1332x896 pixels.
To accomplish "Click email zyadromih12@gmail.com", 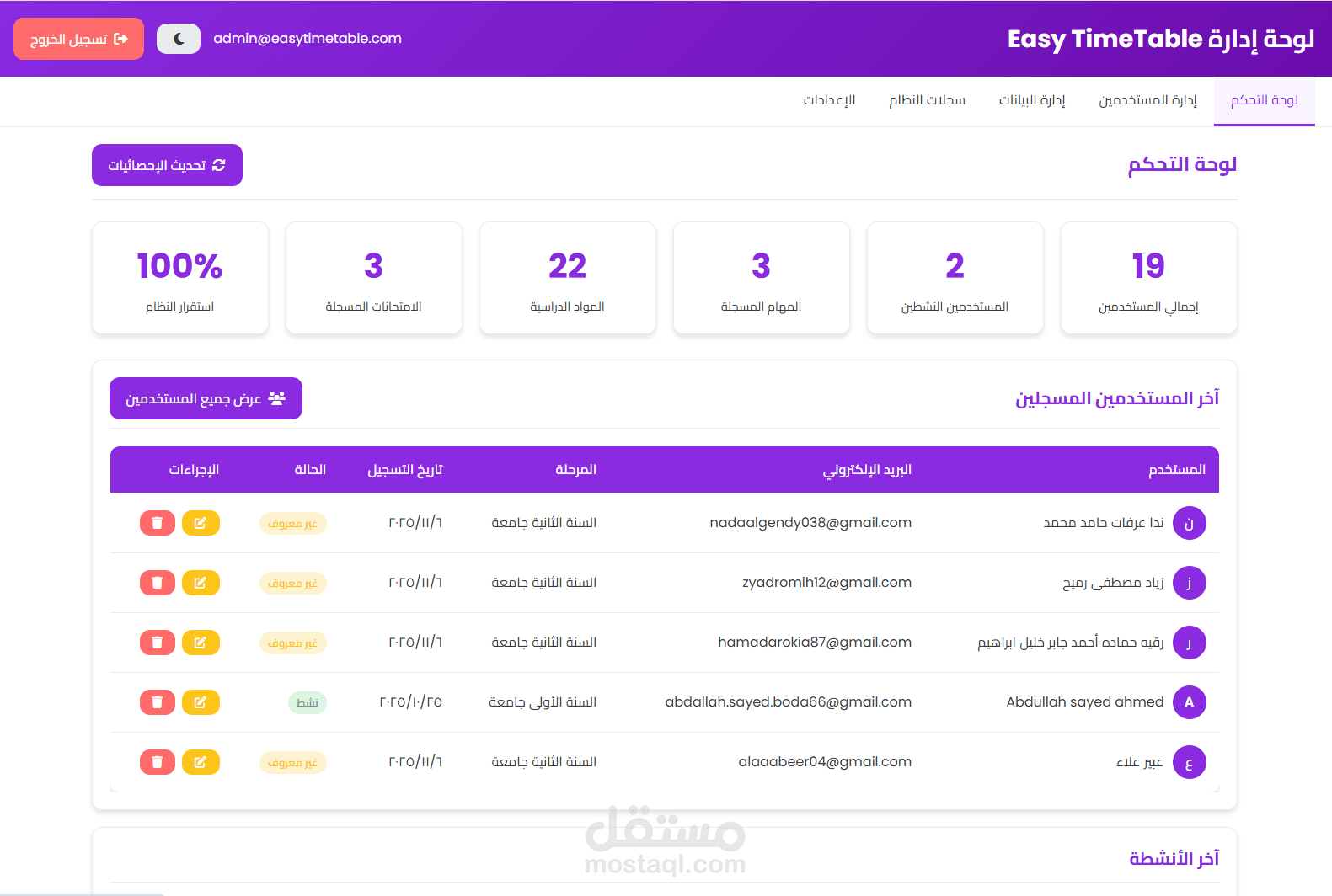I will pyautogui.click(x=826, y=583).
